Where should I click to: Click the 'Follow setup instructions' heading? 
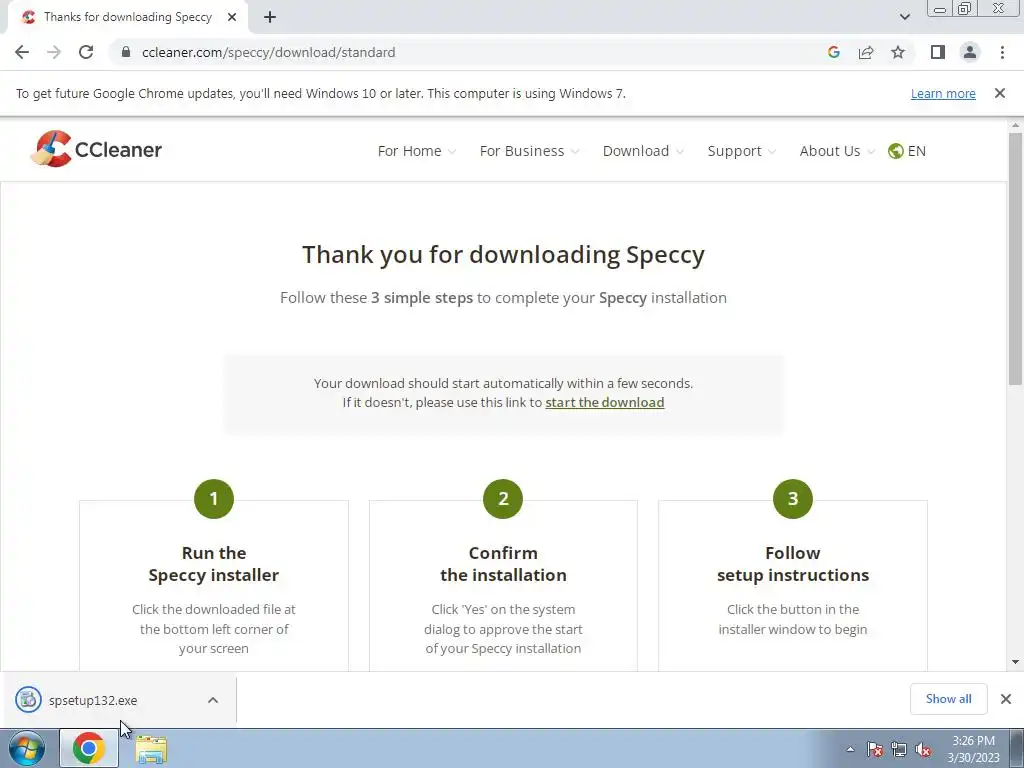pyautogui.click(x=793, y=564)
